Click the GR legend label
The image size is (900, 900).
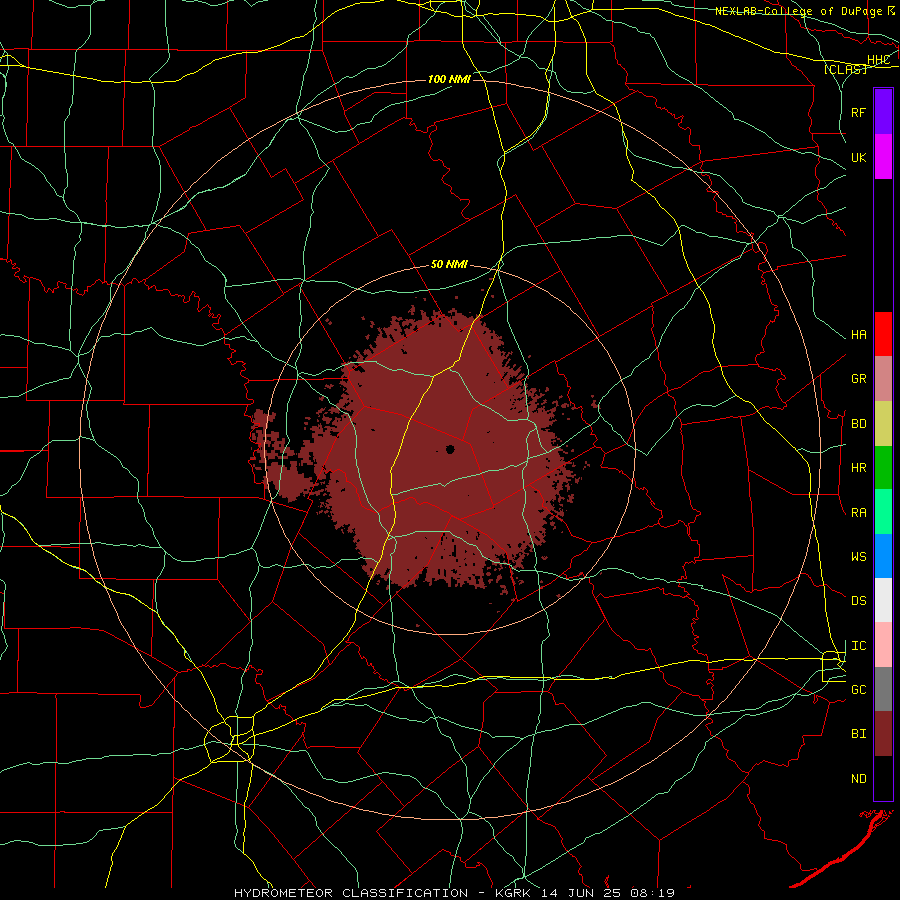859,379
